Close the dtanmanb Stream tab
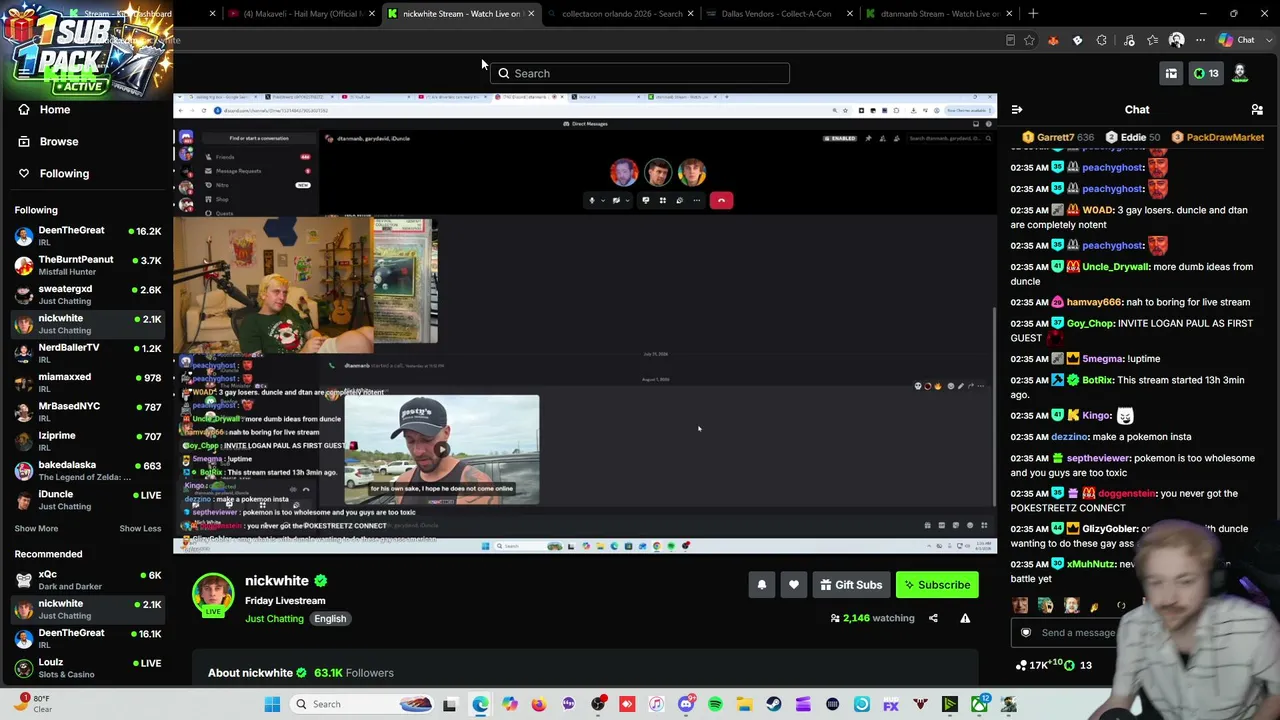Viewport: 1280px width, 720px height. (x=1009, y=14)
